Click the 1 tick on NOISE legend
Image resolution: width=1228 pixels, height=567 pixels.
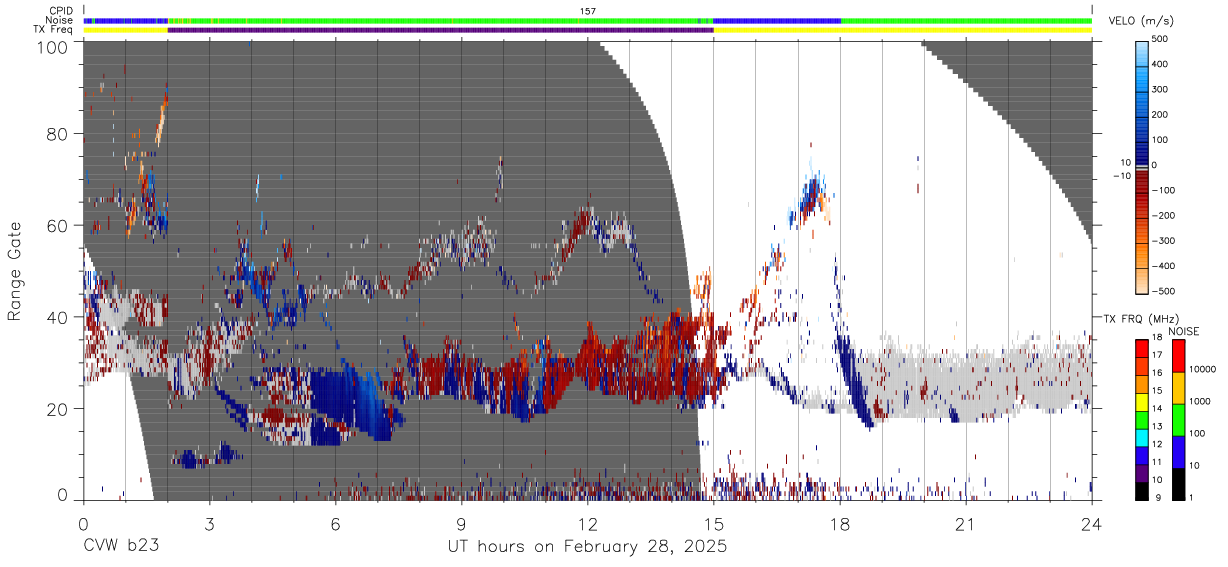pyautogui.click(x=1192, y=498)
